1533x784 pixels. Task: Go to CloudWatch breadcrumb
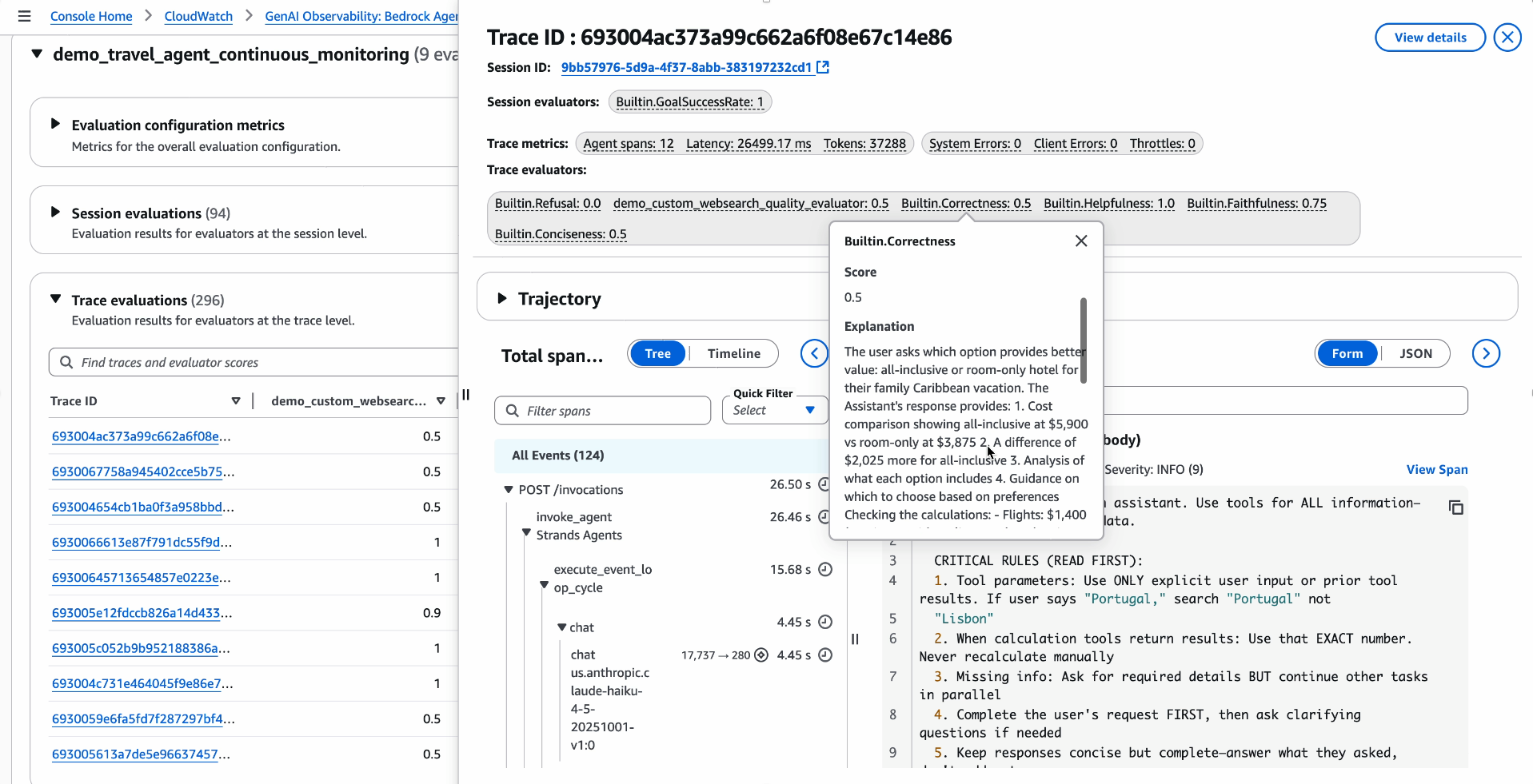pyautogui.click(x=198, y=16)
